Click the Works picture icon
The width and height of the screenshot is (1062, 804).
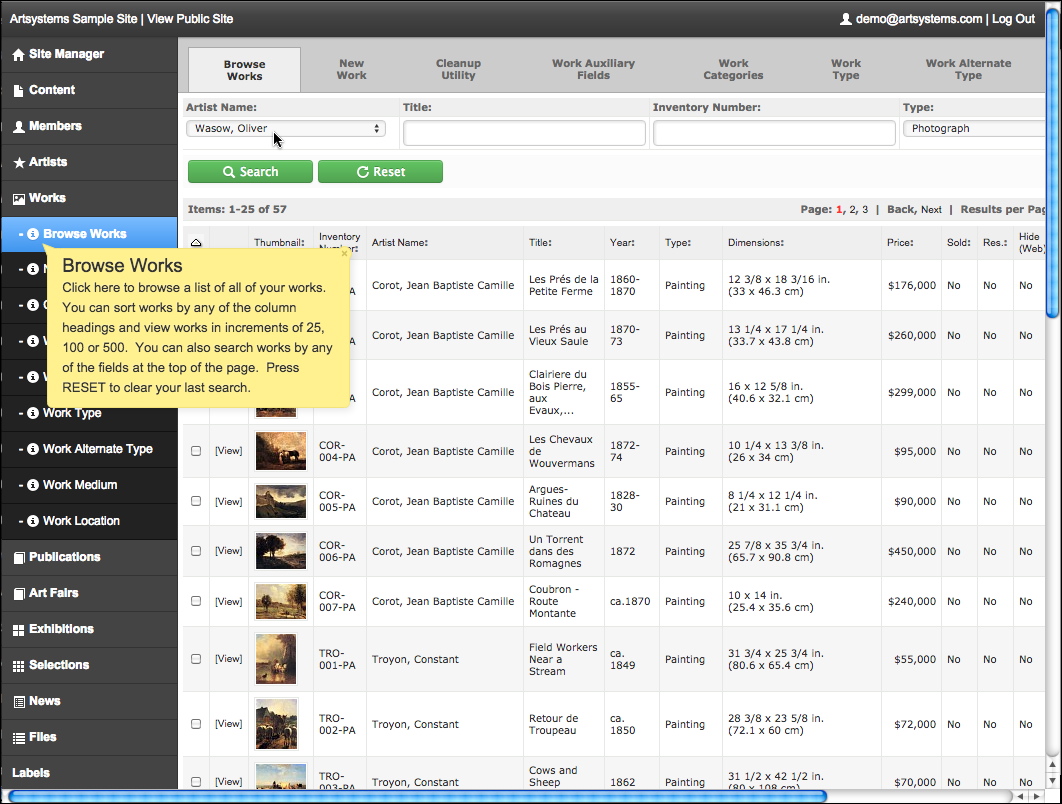point(19,198)
